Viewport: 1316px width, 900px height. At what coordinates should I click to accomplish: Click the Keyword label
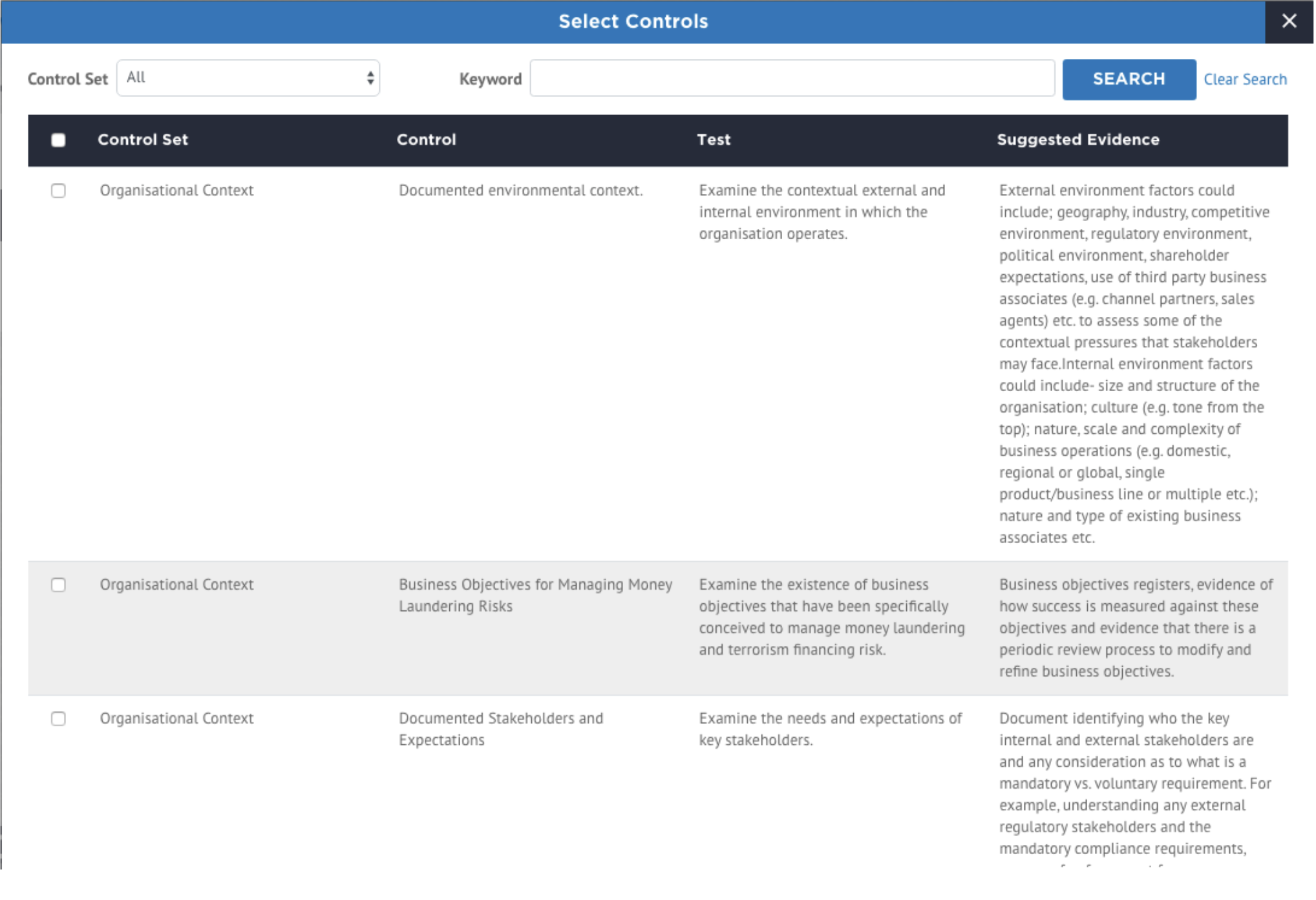[x=490, y=79]
